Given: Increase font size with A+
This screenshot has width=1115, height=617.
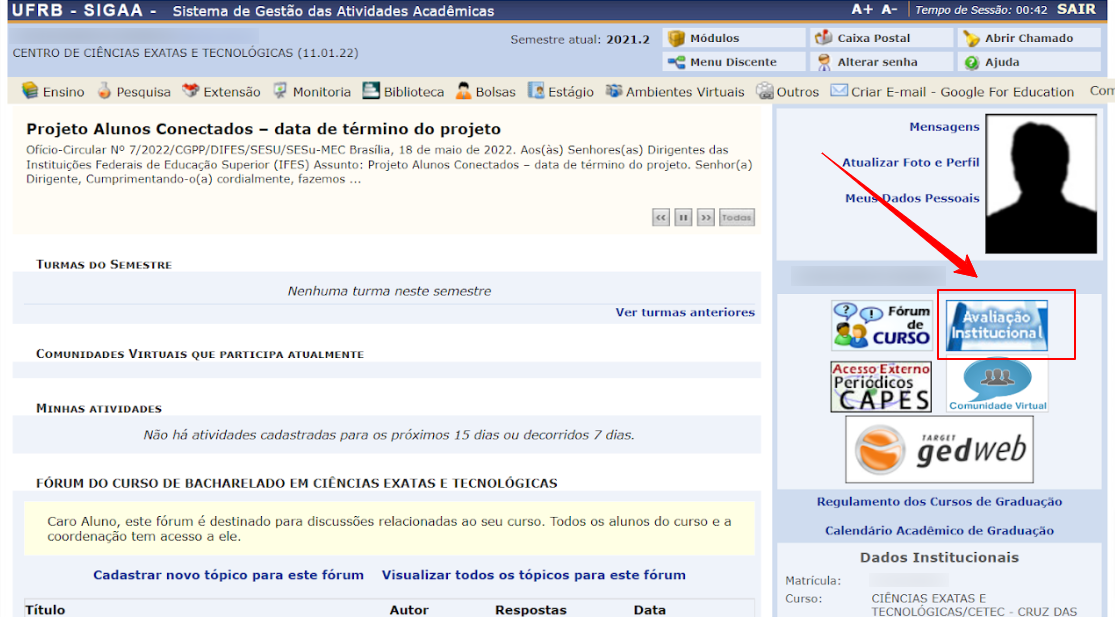Looking at the screenshot, I should (861, 10).
